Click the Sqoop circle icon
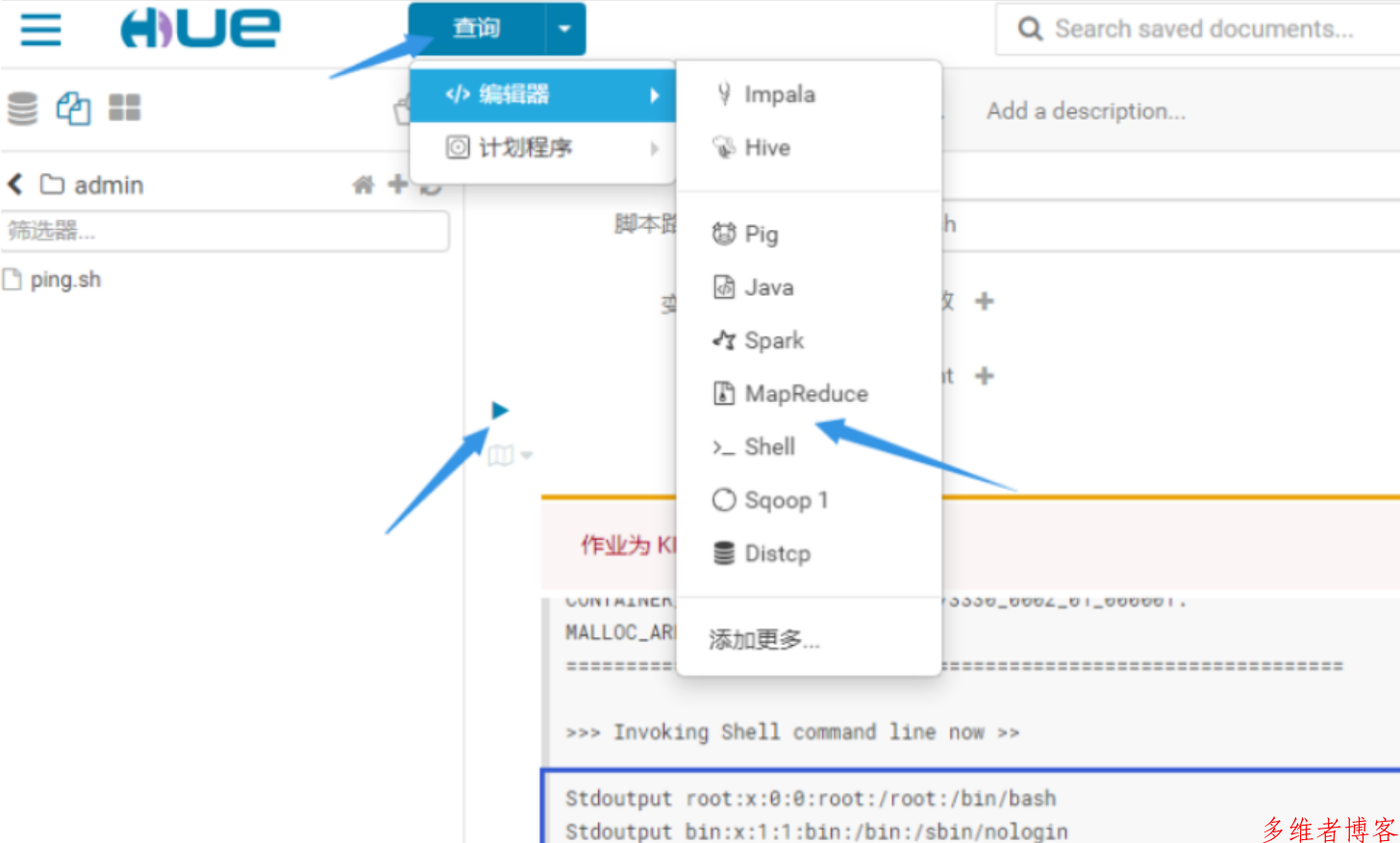Image resolution: width=1400 pixels, height=843 pixels. click(x=724, y=500)
